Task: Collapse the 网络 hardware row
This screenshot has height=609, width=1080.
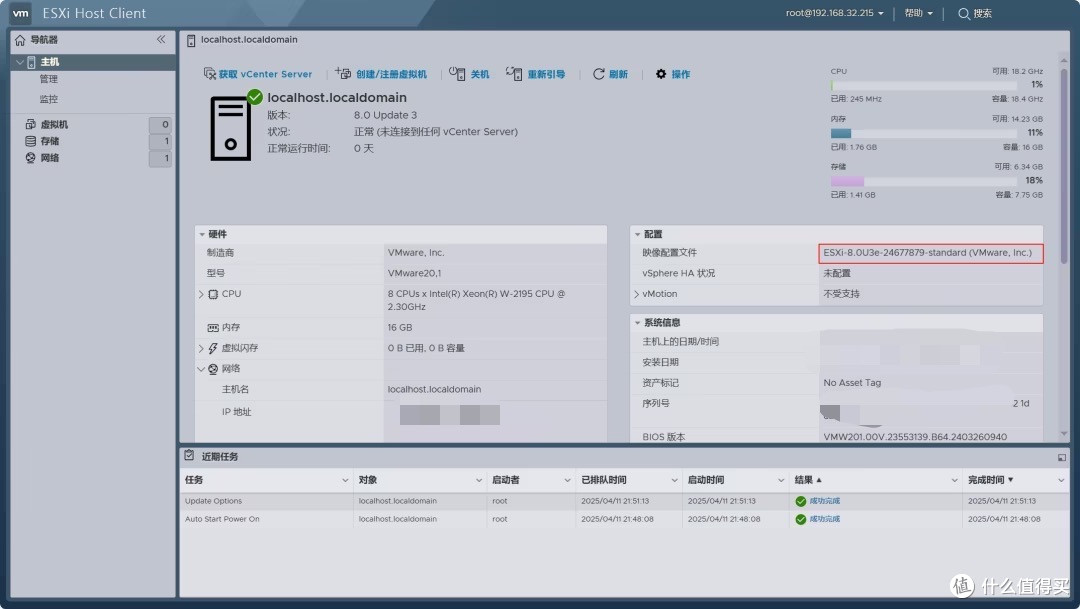Action: [201, 369]
